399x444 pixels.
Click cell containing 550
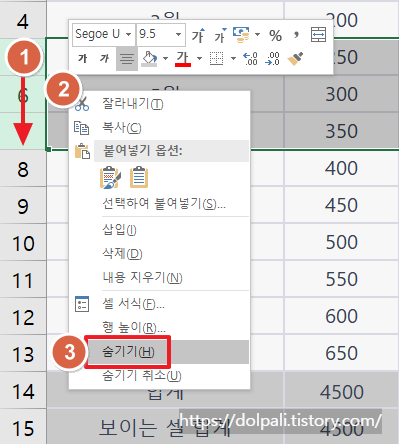[342, 279]
